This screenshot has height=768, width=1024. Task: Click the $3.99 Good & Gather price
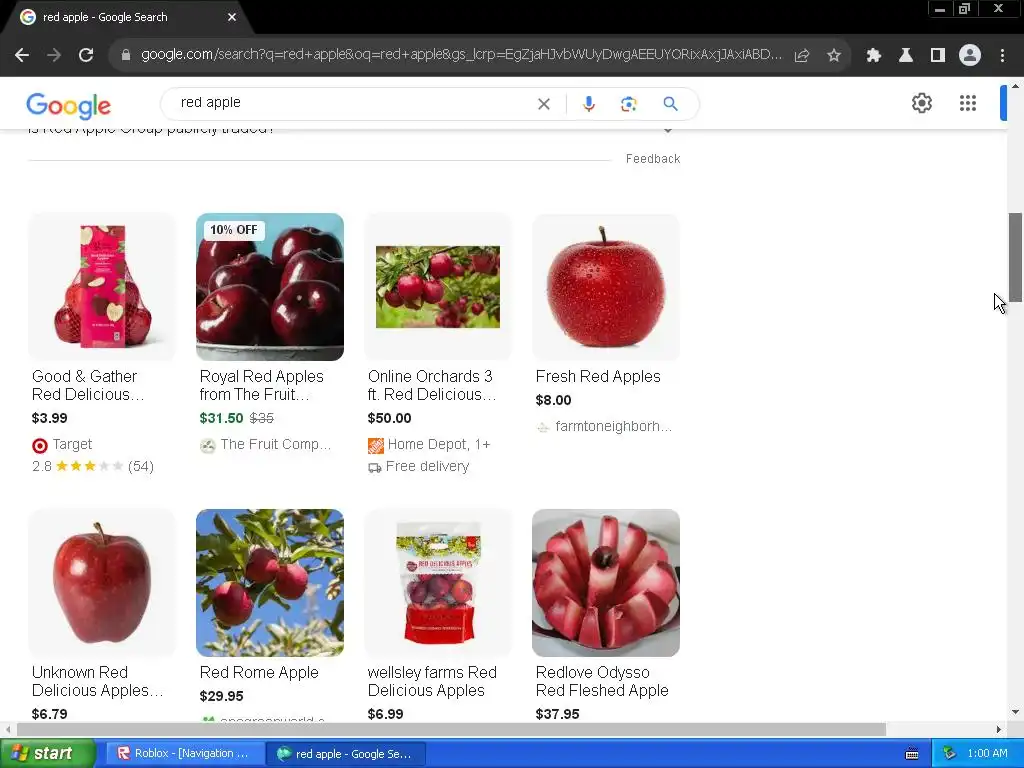[50, 418]
